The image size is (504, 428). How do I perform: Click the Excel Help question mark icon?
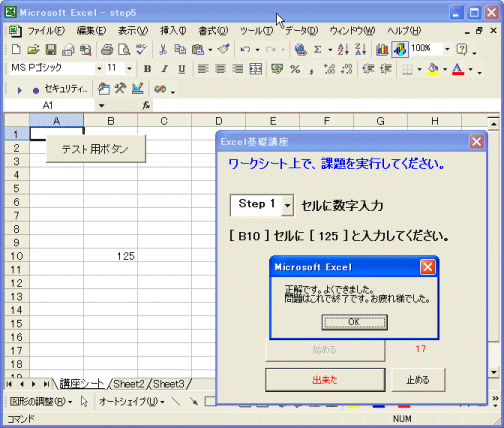click(x=462, y=50)
